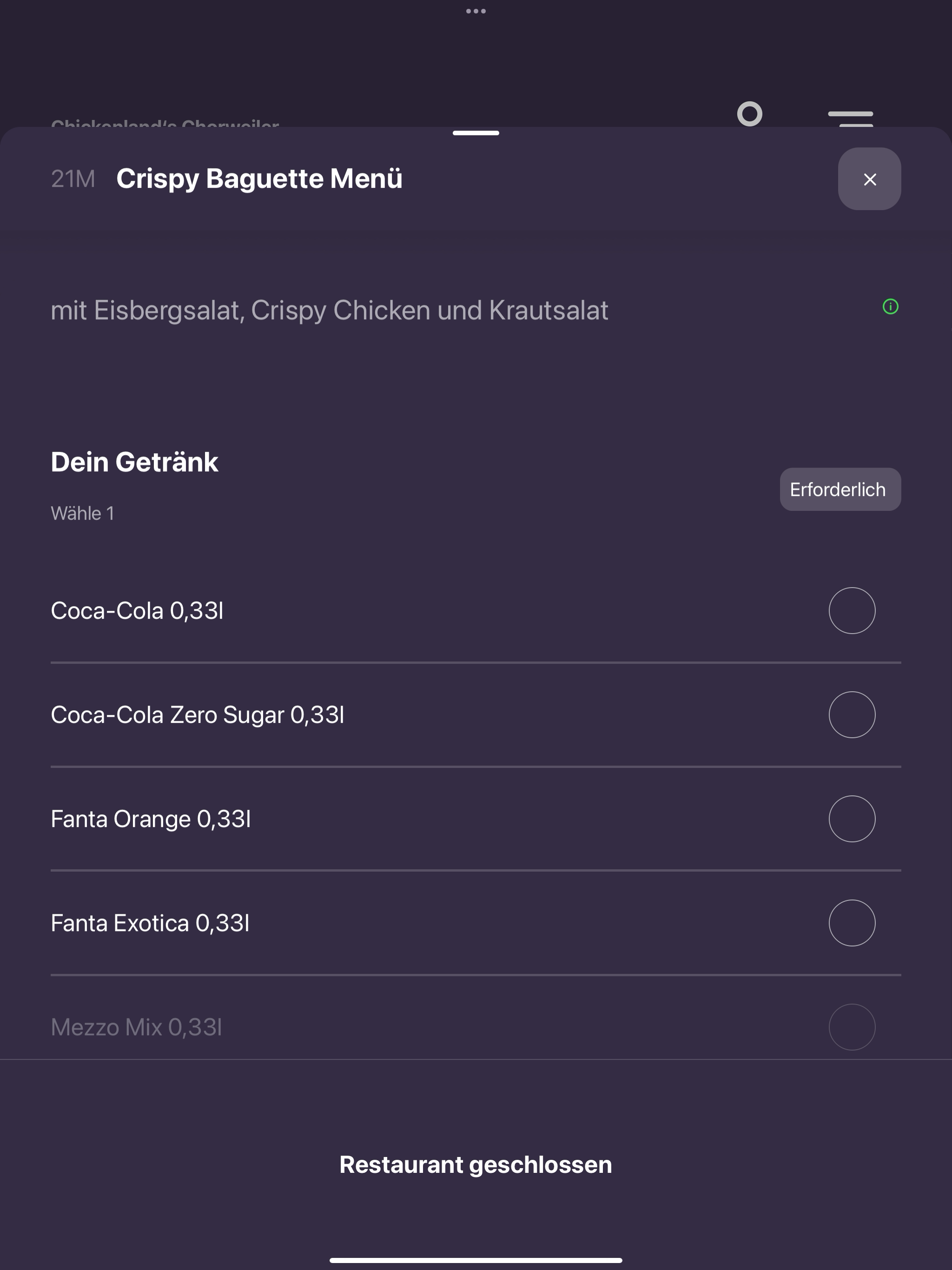The image size is (952, 1270).
Task: Open the green product info icon
Action: click(890, 307)
